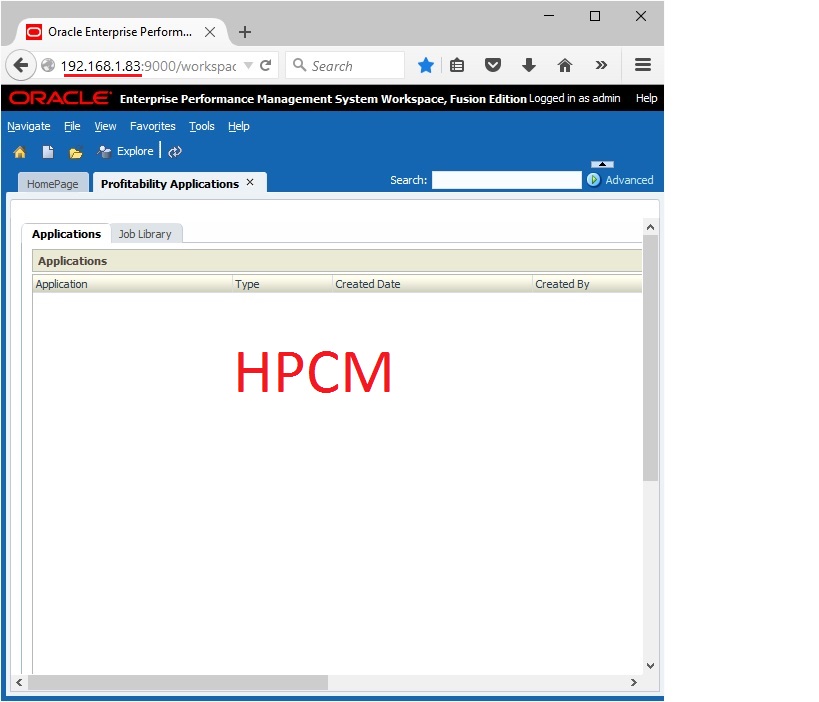Expand the URL history dropdown arrow
The width and height of the screenshot is (819, 702).
pos(248,66)
